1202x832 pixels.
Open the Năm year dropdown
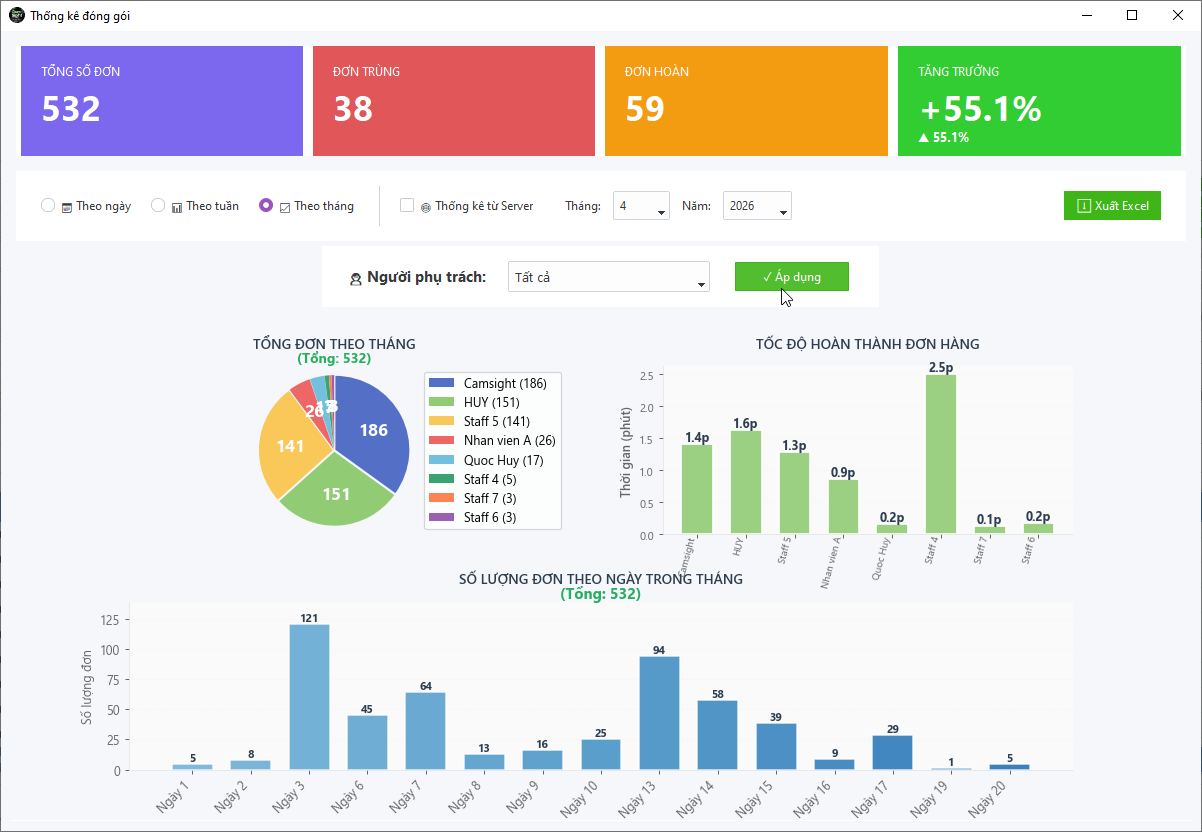[x=757, y=206]
